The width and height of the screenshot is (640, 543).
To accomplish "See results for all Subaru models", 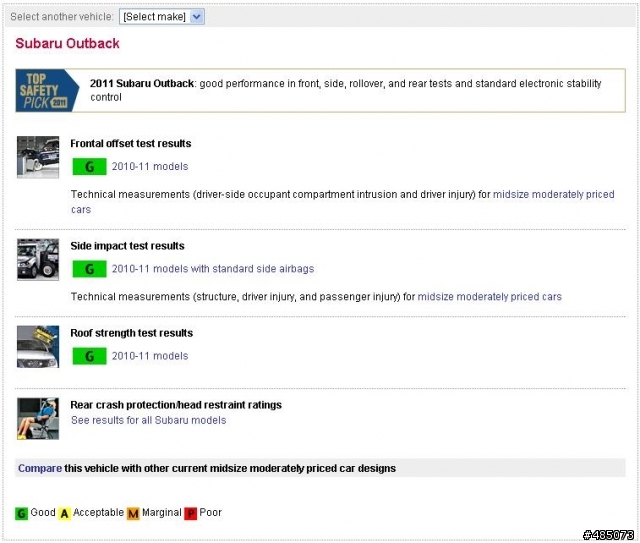I will coord(149,421).
